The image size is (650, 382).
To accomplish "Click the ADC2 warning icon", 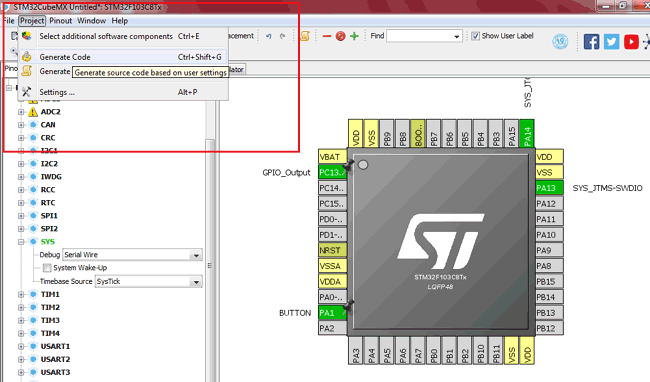I will tap(33, 112).
